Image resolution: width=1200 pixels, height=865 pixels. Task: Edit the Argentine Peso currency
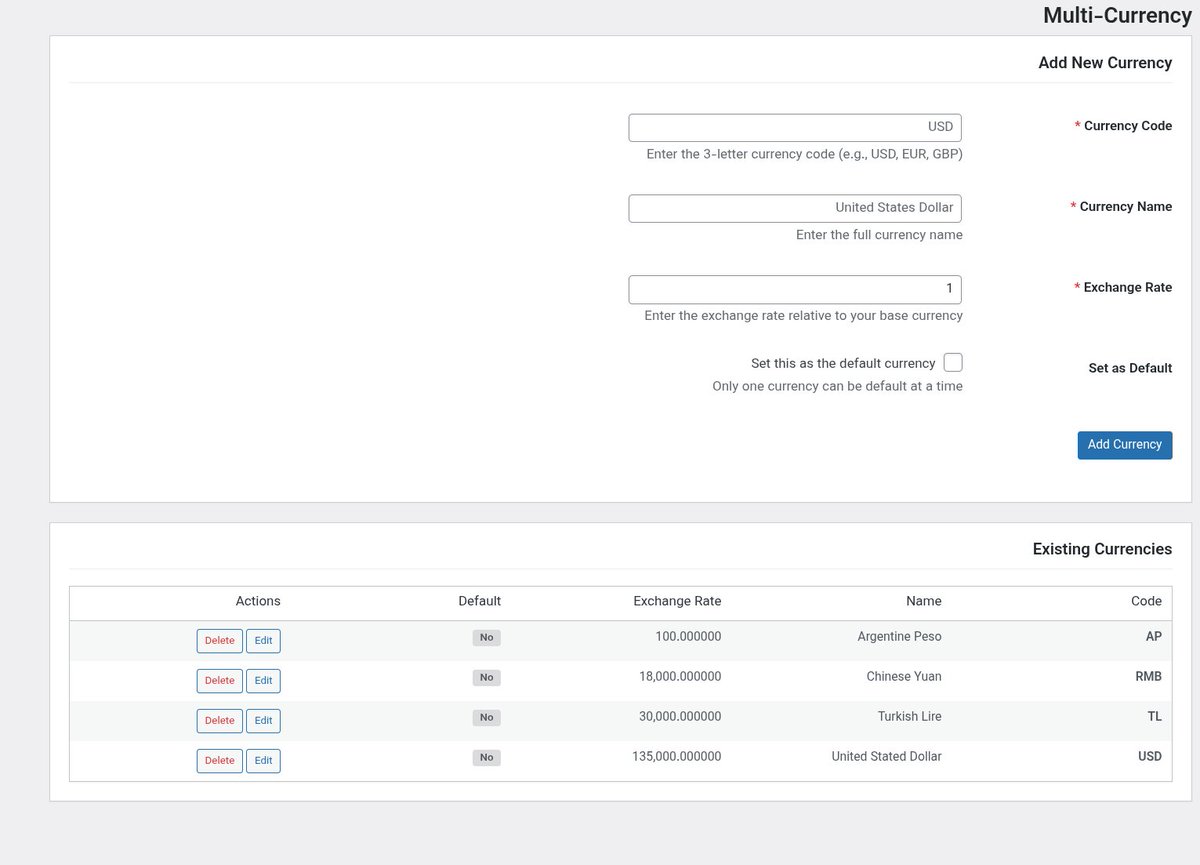[x=263, y=641]
